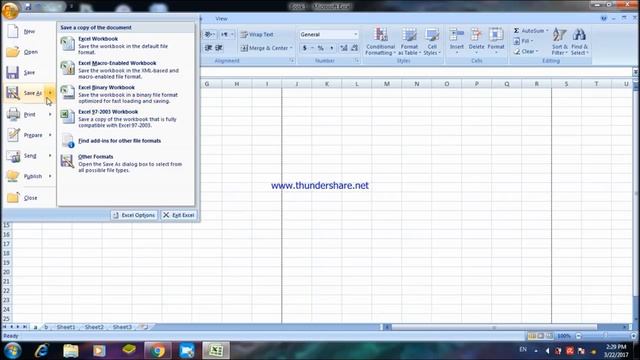Open Format cells menu in ribbon

click(x=496, y=41)
